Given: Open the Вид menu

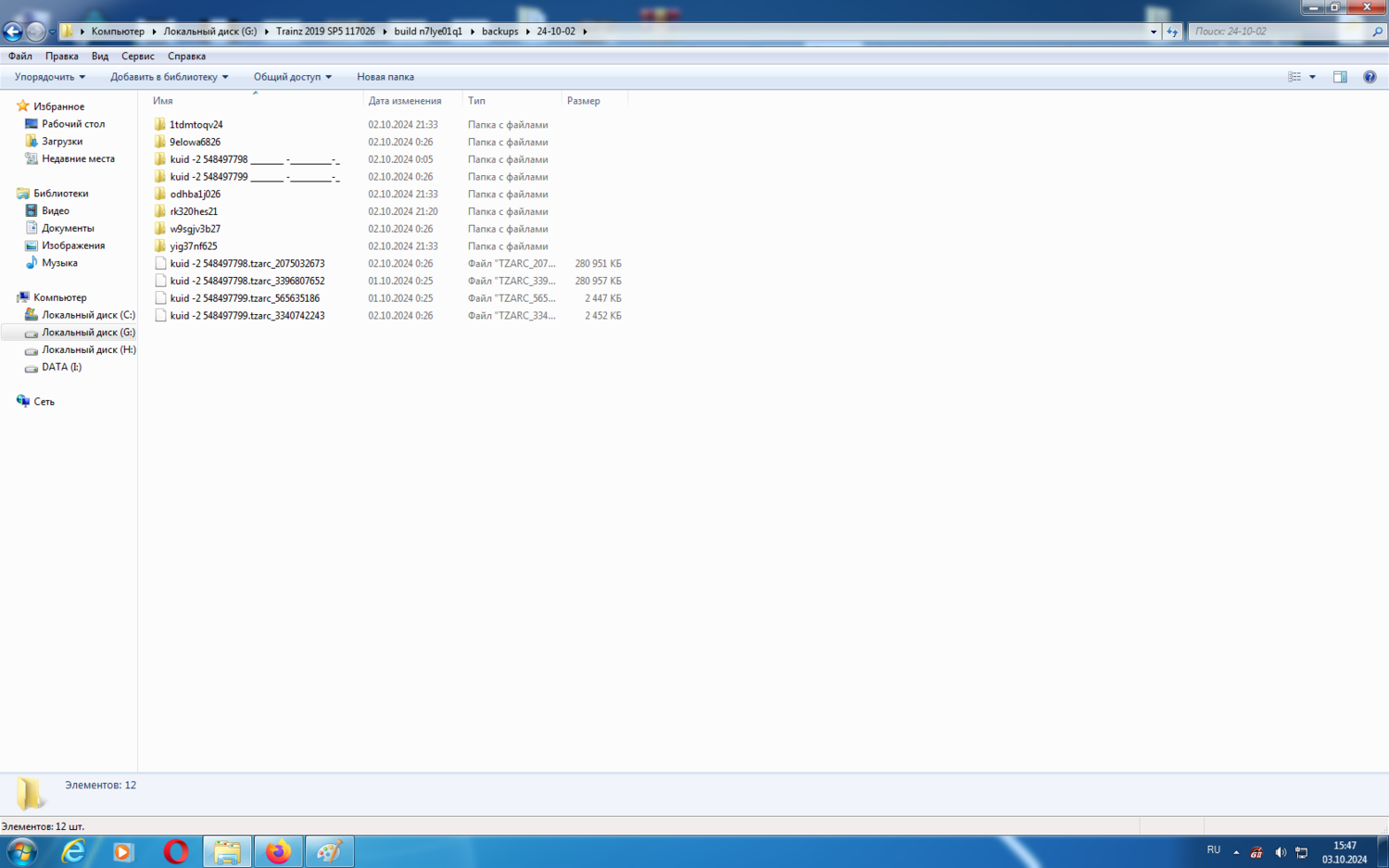Looking at the screenshot, I should 100,57.
